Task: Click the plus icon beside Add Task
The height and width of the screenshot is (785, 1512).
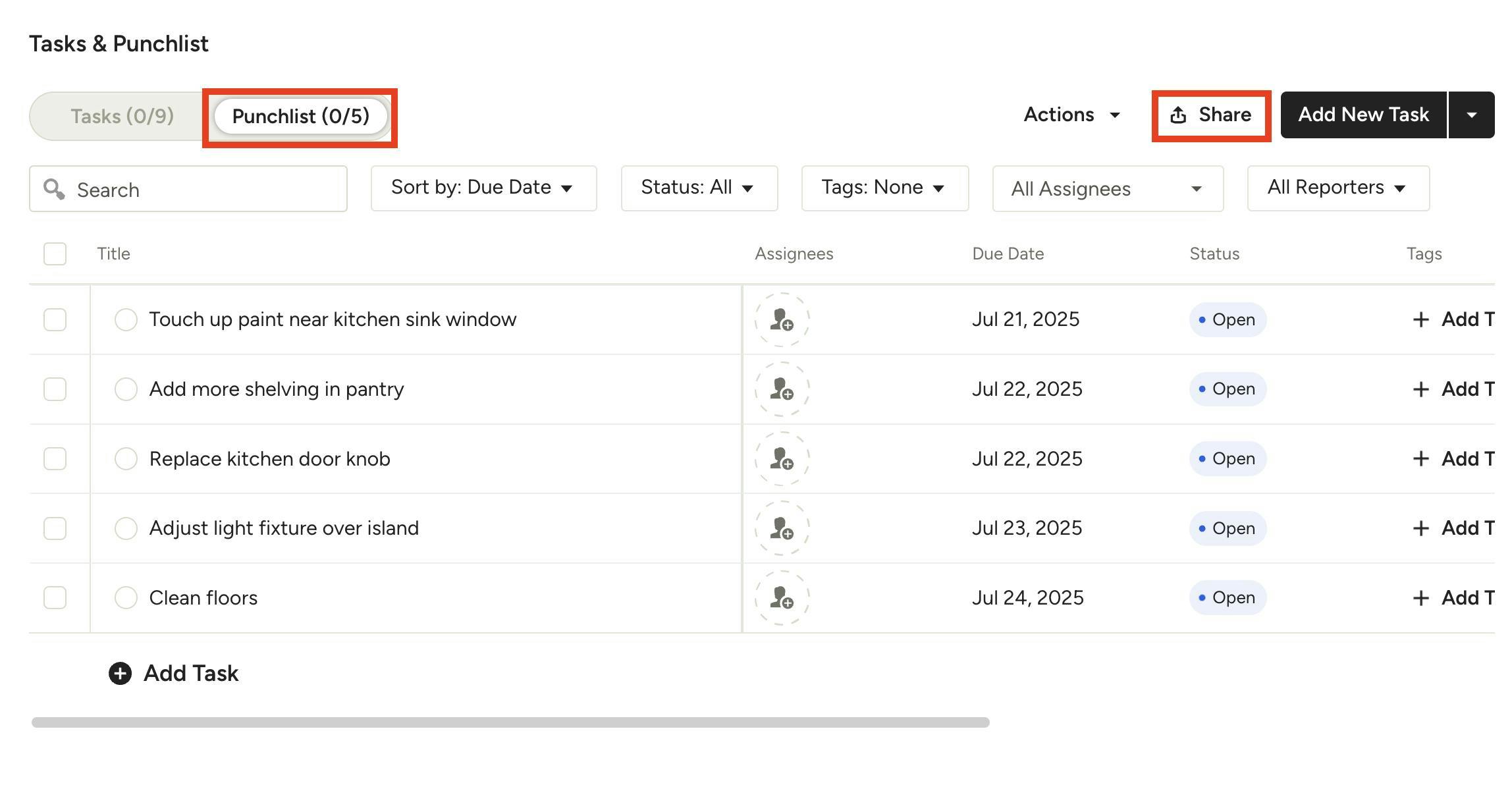Action: 120,673
